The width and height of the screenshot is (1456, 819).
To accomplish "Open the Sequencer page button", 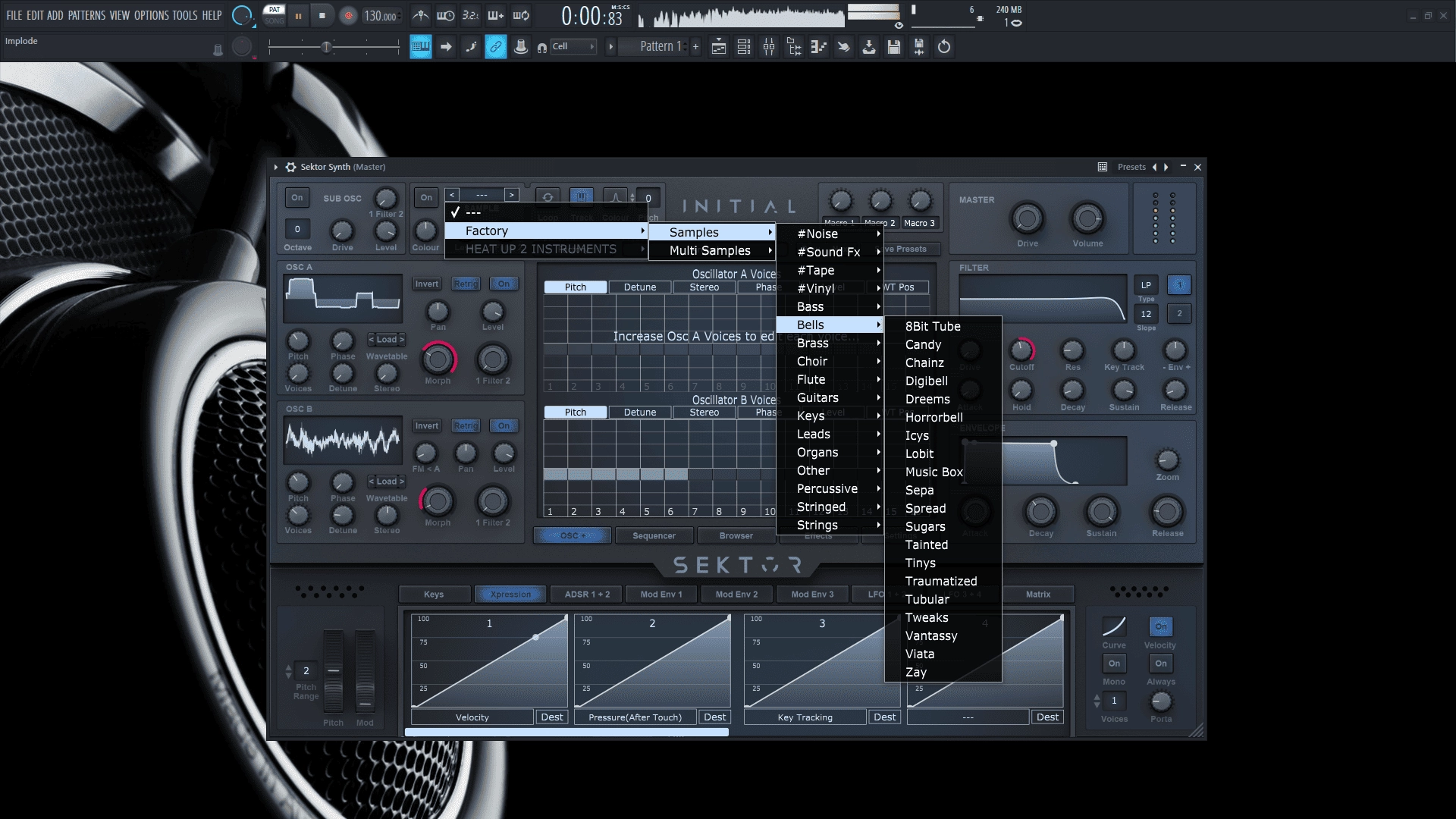I will (x=654, y=535).
